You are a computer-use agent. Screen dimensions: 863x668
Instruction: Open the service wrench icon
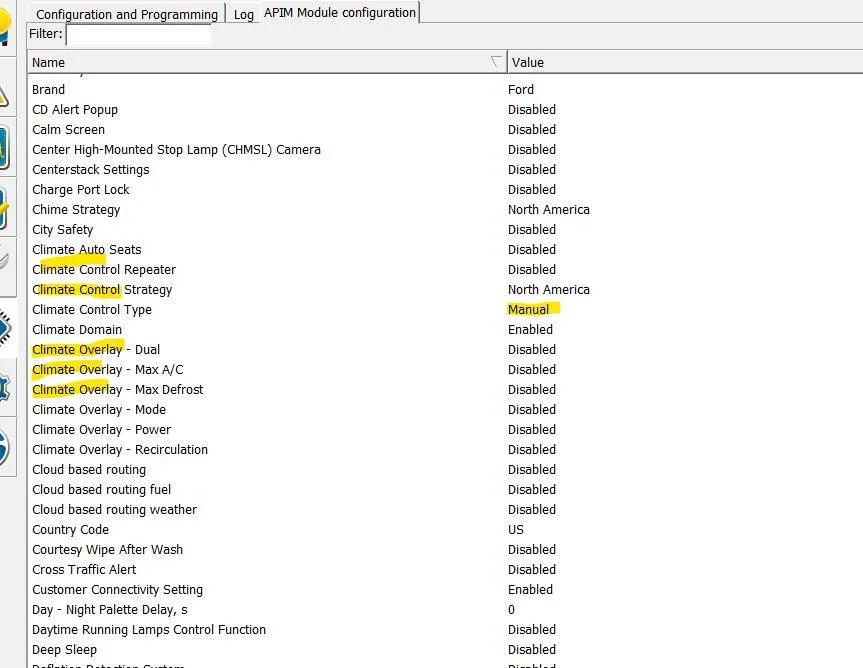(4, 259)
